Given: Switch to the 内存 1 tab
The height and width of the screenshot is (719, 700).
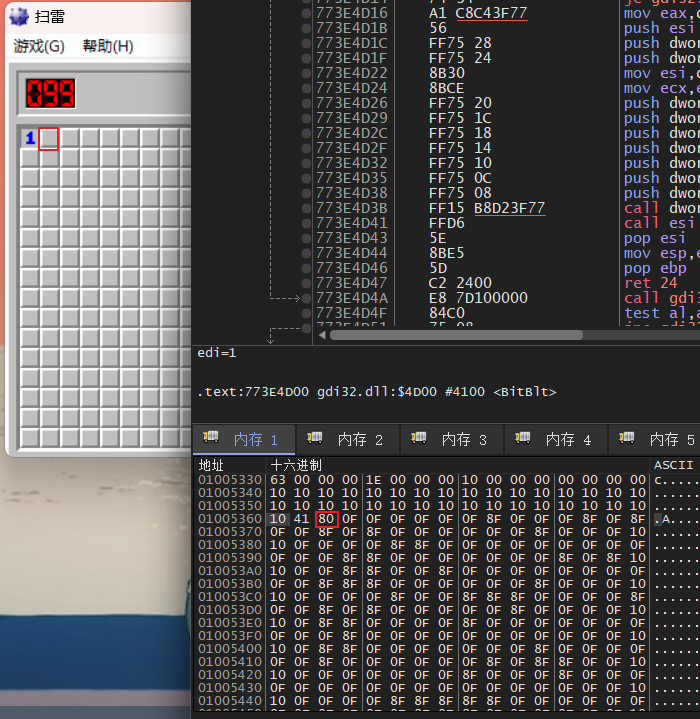Looking at the screenshot, I should click(243, 439).
